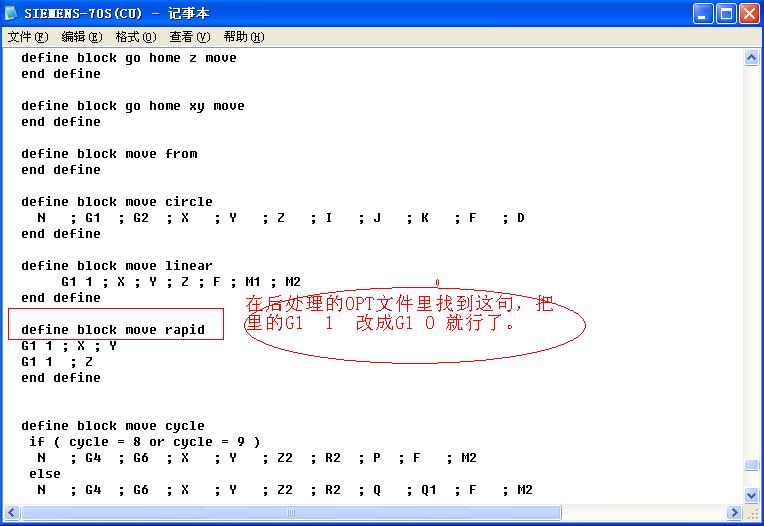Viewport: 764px width, 526px height.
Task: Click the Notepad icon in title bar
Action: 12,13
